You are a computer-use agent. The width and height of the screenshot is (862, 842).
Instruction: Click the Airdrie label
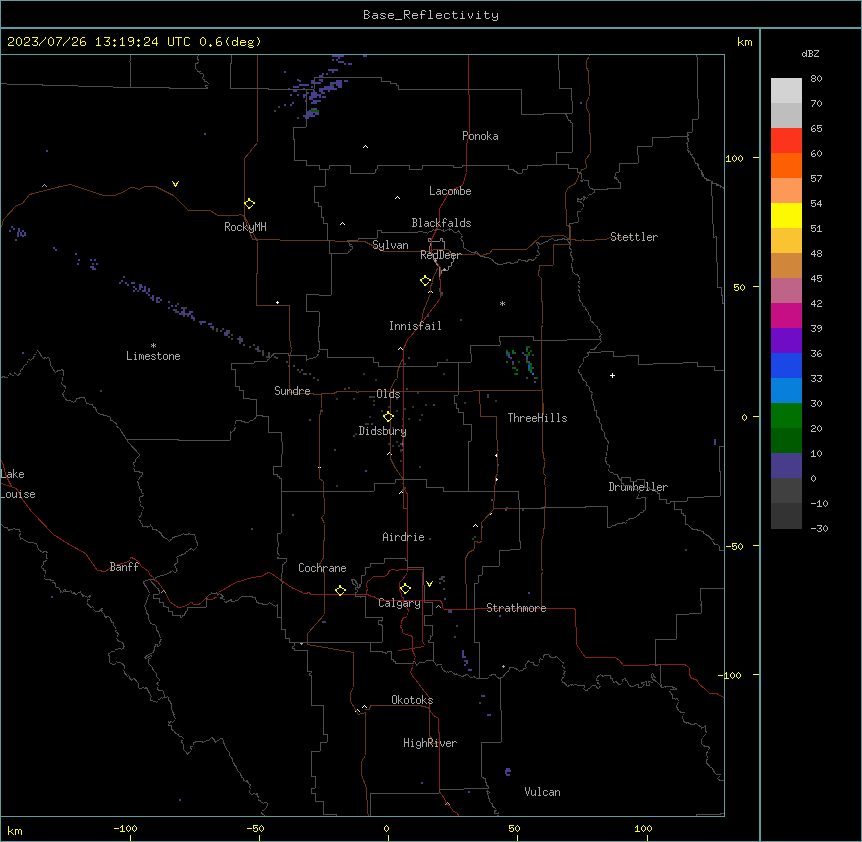tap(403, 537)
